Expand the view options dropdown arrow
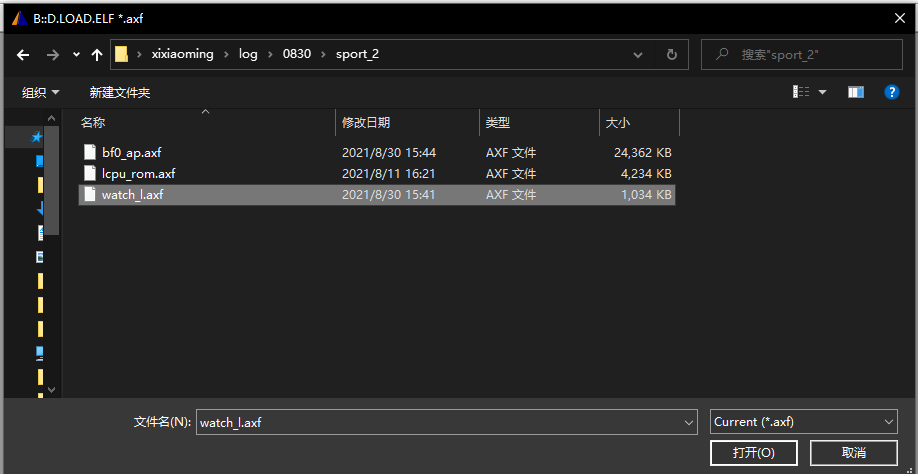The image size is (918, 474). [x=823, y=92]
